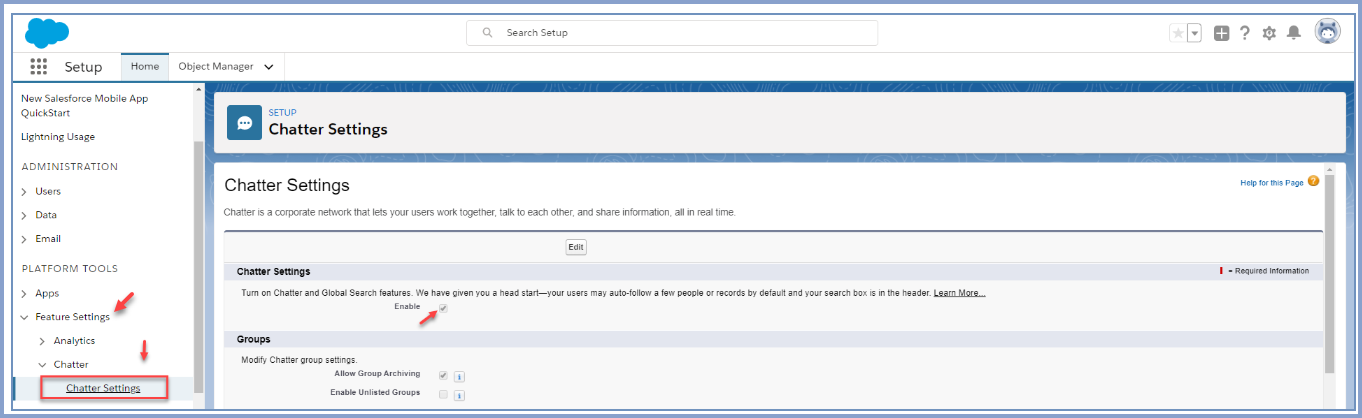This screenshot has width=1362, height=418.
Task: Toggle the Allow Group Archiving checkbox
Action: [x=443, y=375]
